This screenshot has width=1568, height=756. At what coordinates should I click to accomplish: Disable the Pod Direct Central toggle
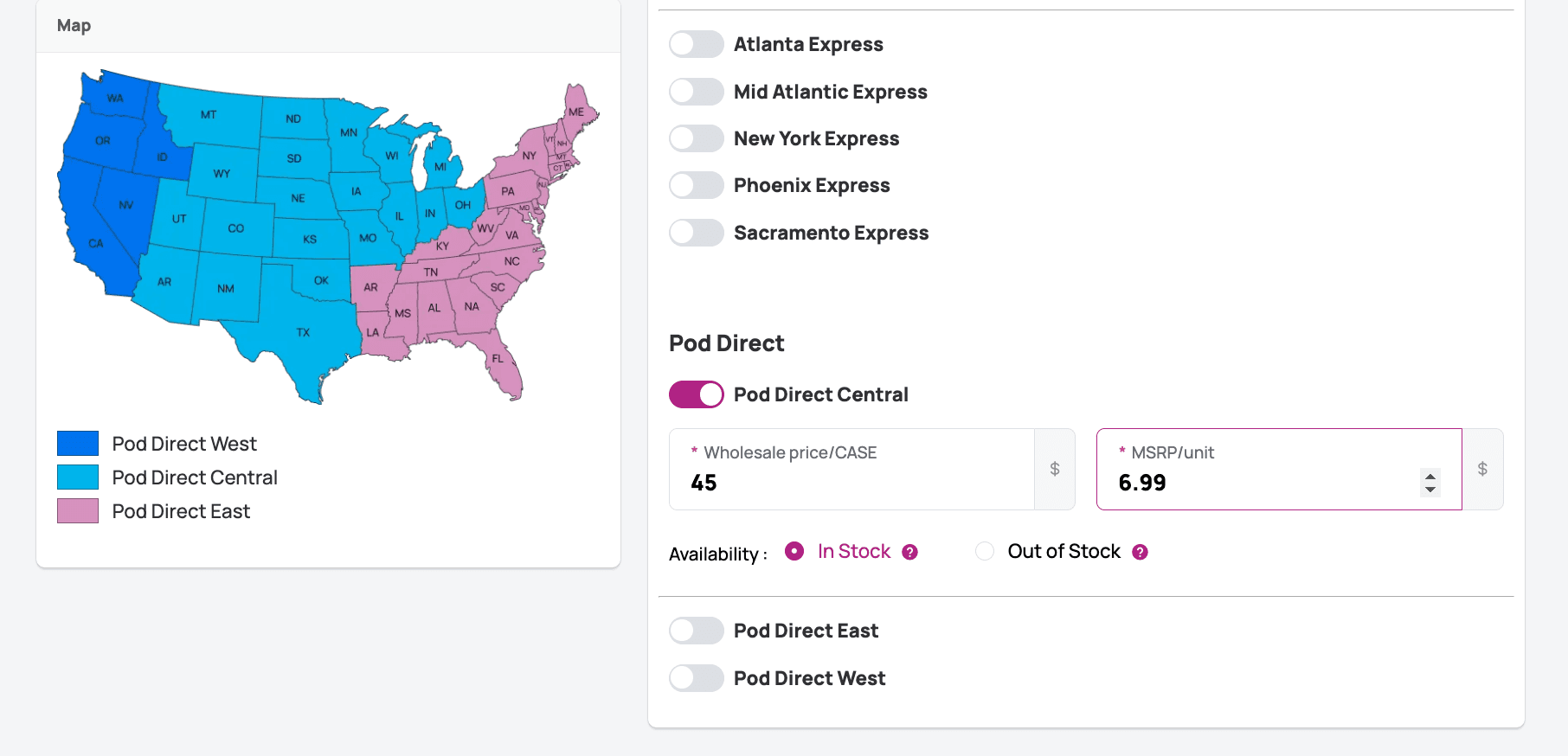696,394
